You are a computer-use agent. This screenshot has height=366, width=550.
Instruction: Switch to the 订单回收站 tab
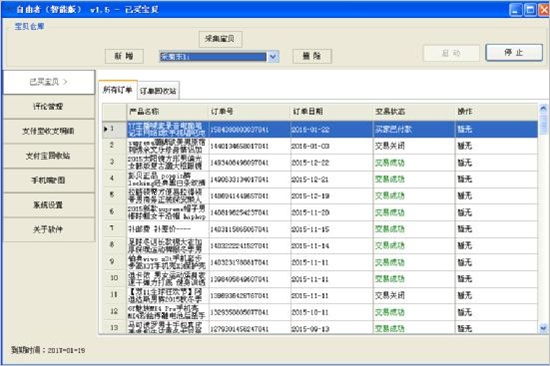[x=158, y=91]
